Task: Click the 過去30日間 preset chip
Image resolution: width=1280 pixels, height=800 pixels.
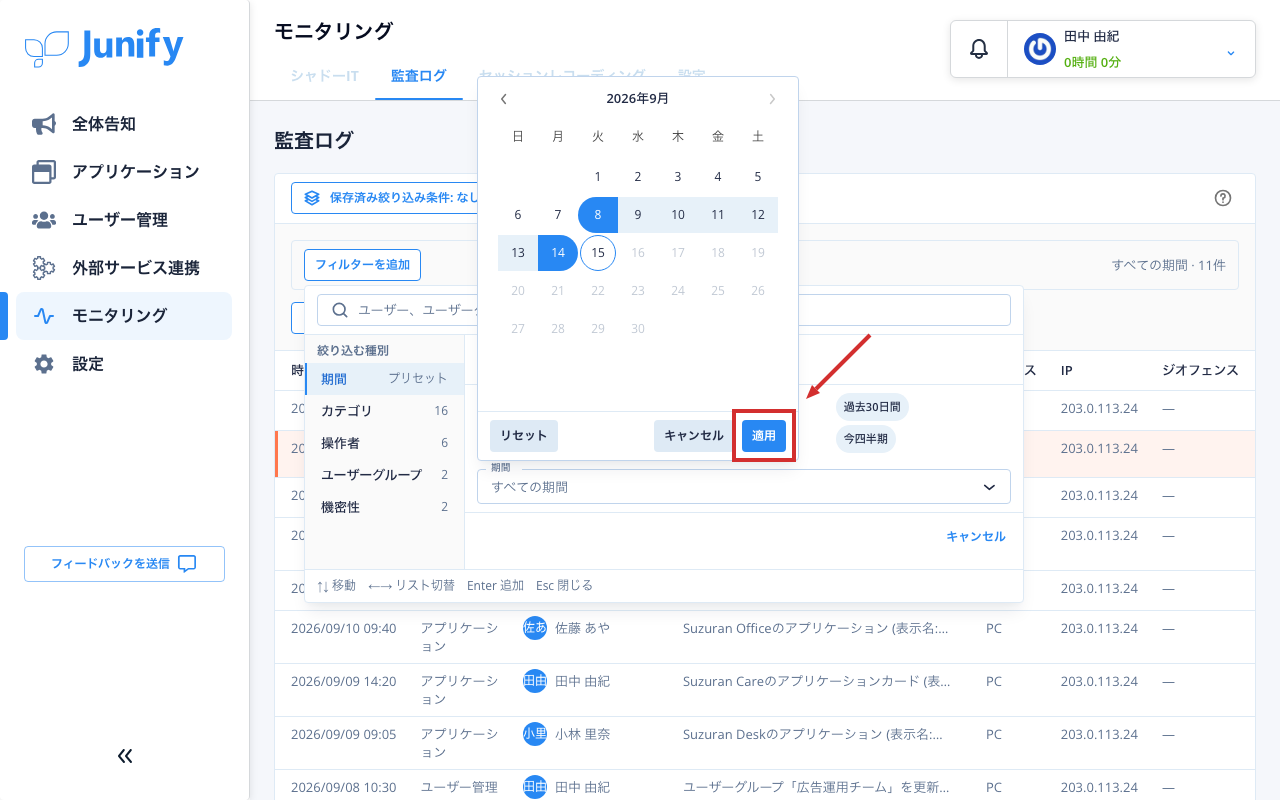Action: pos(872,407)
